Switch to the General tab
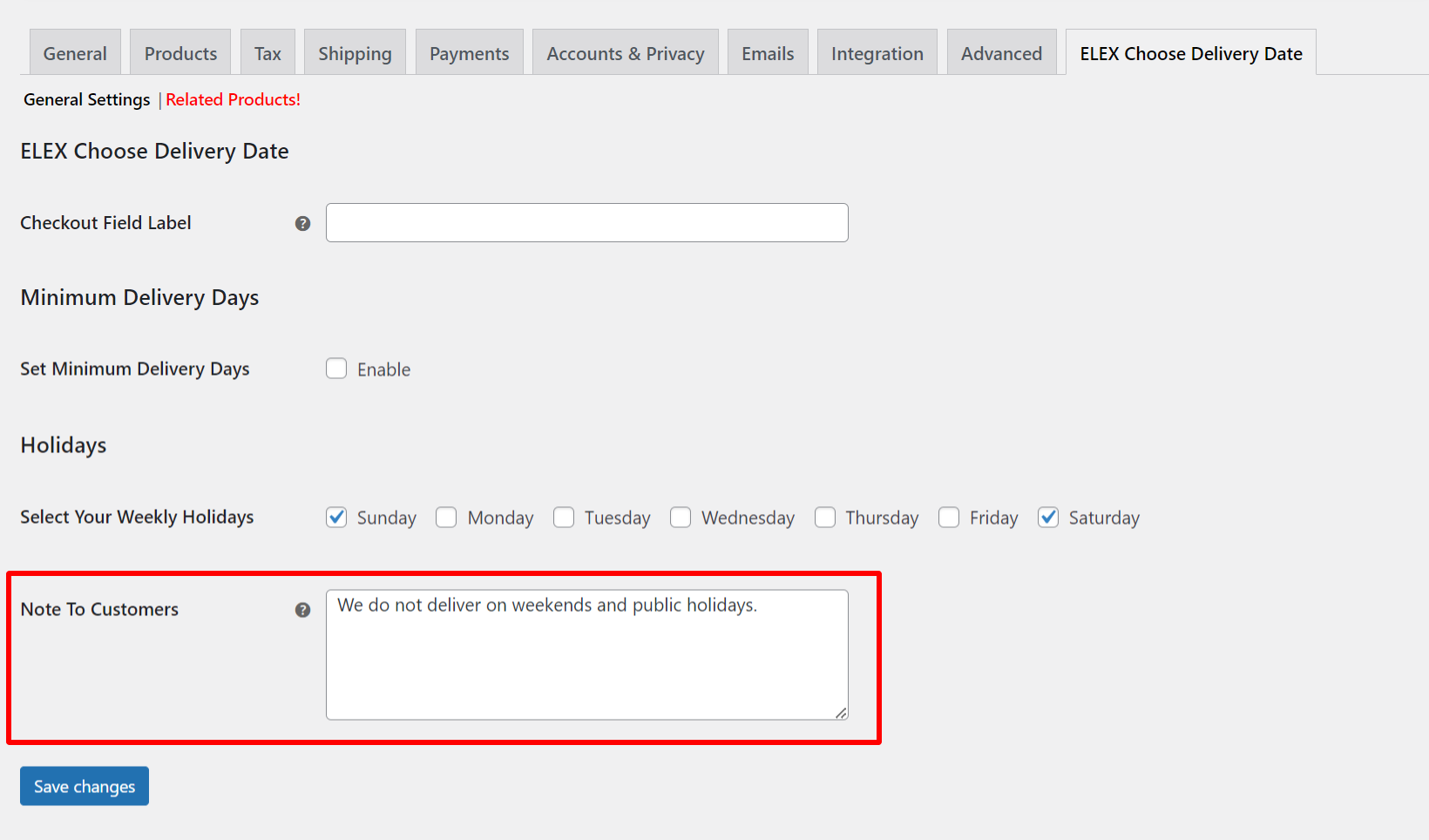 click(x=75, y=52)
